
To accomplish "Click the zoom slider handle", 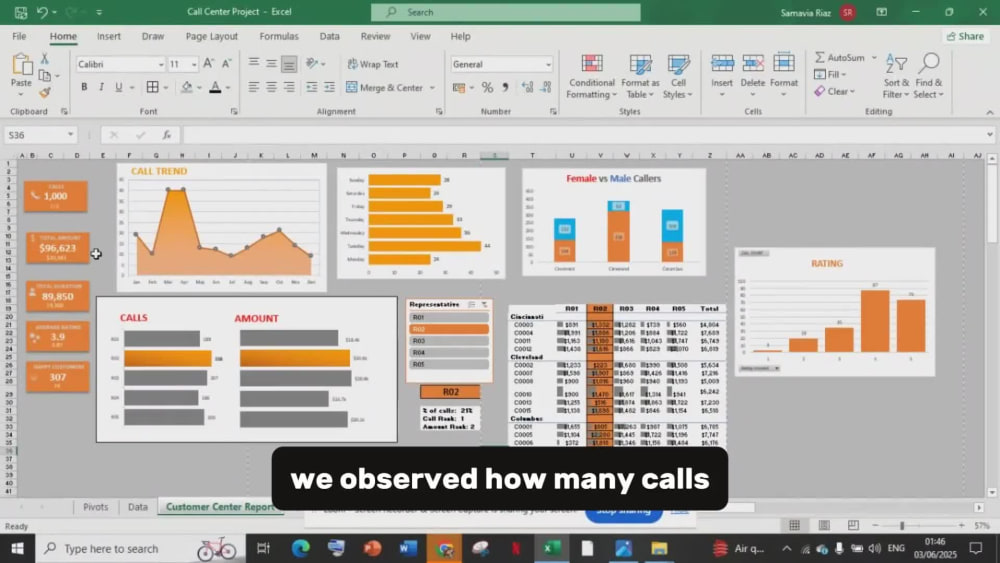I will tap(902, 525).
